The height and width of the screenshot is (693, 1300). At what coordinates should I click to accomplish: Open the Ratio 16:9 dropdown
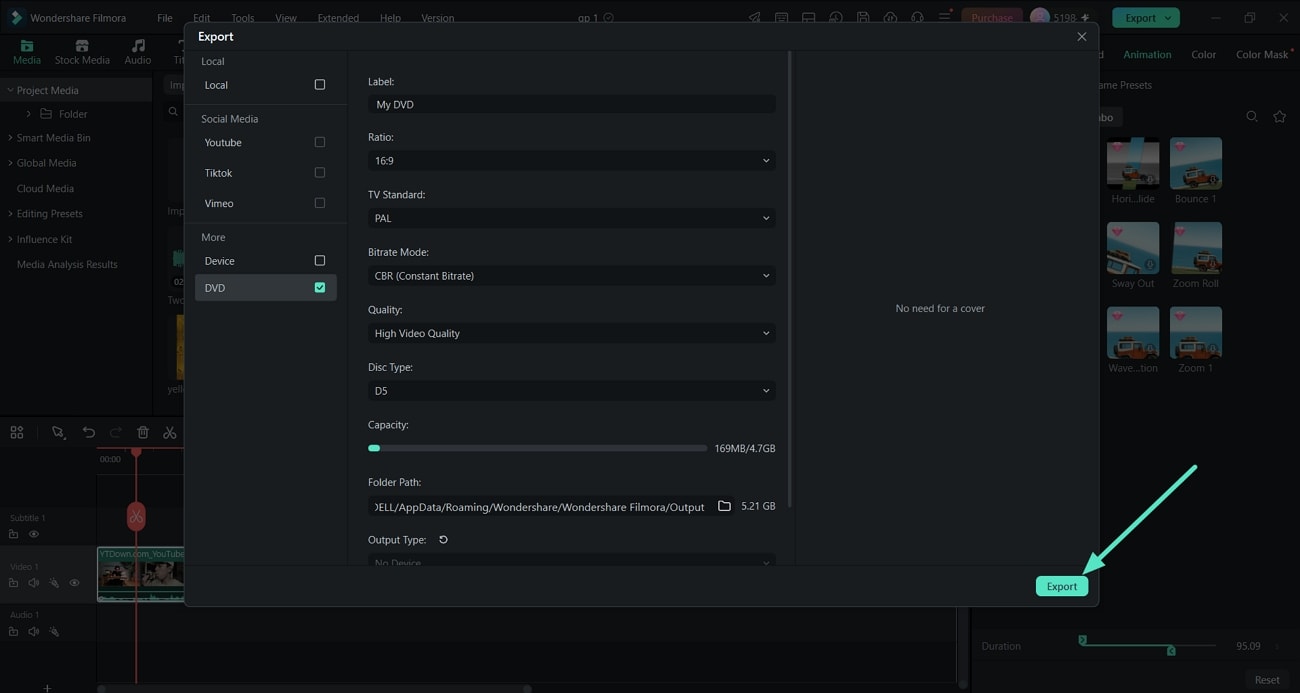click(571, 160)
